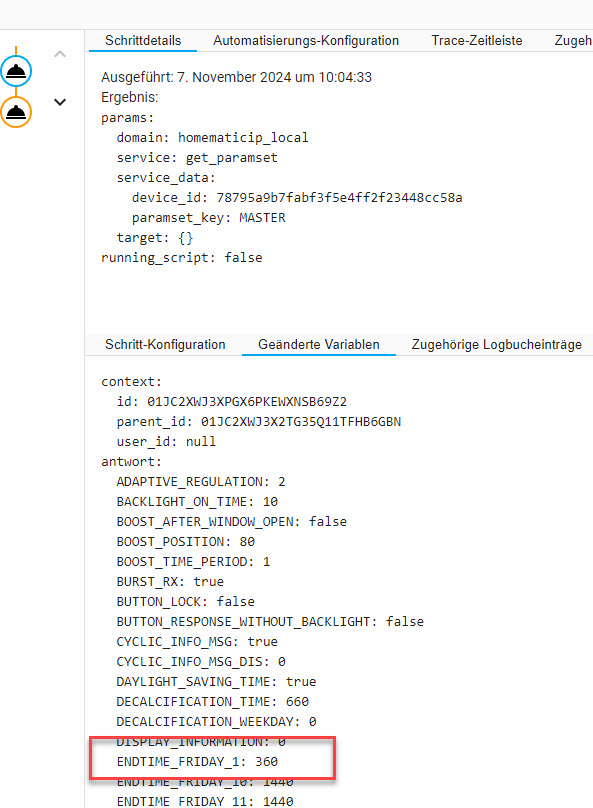Click the highlighted ENDTIME_FRIDAY_1: 360 line

pos(197,762)
